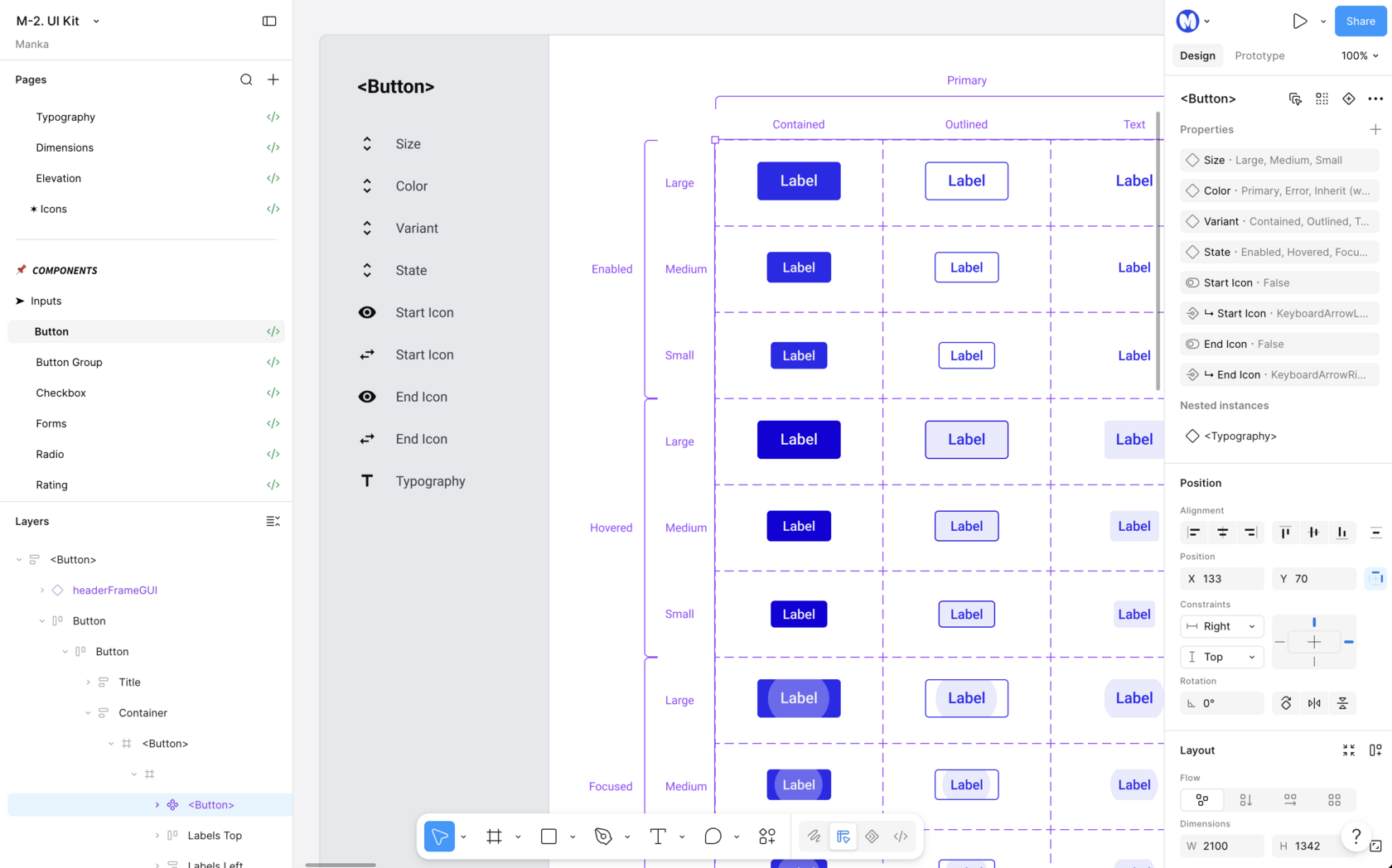Select grid flow layout option

[1334, 799]
